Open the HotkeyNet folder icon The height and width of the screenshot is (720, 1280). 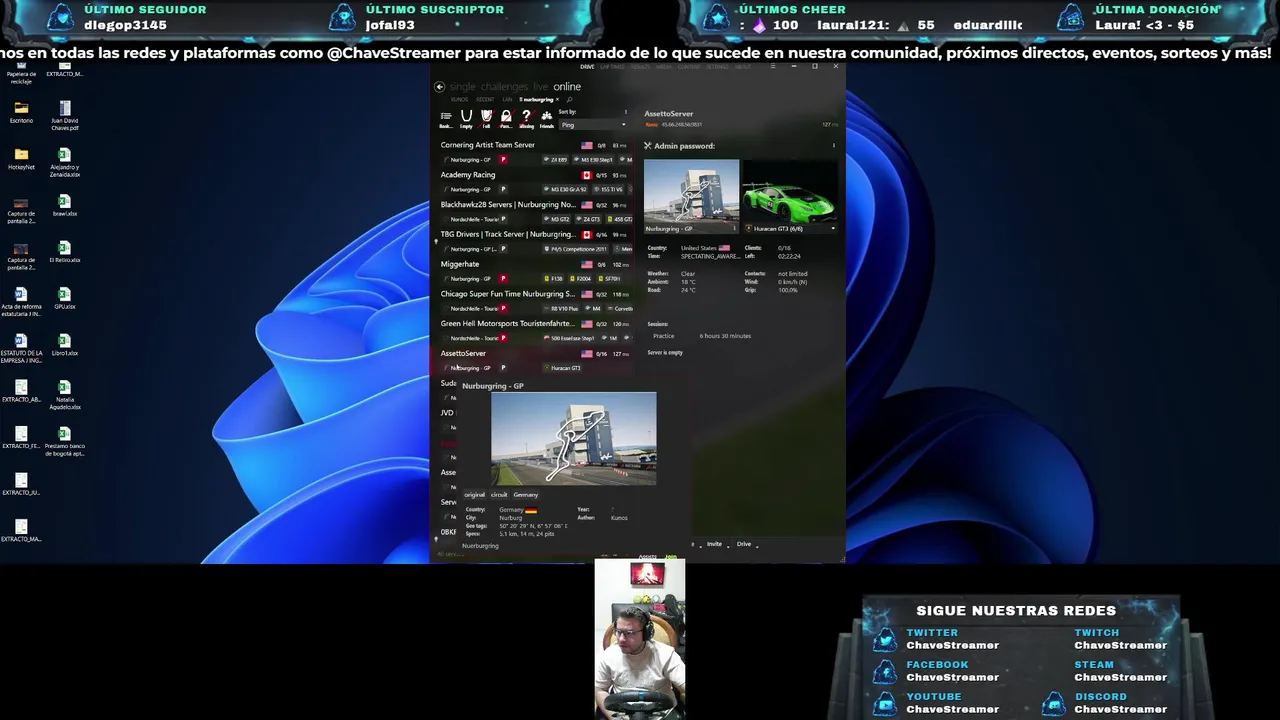(21, 159)
